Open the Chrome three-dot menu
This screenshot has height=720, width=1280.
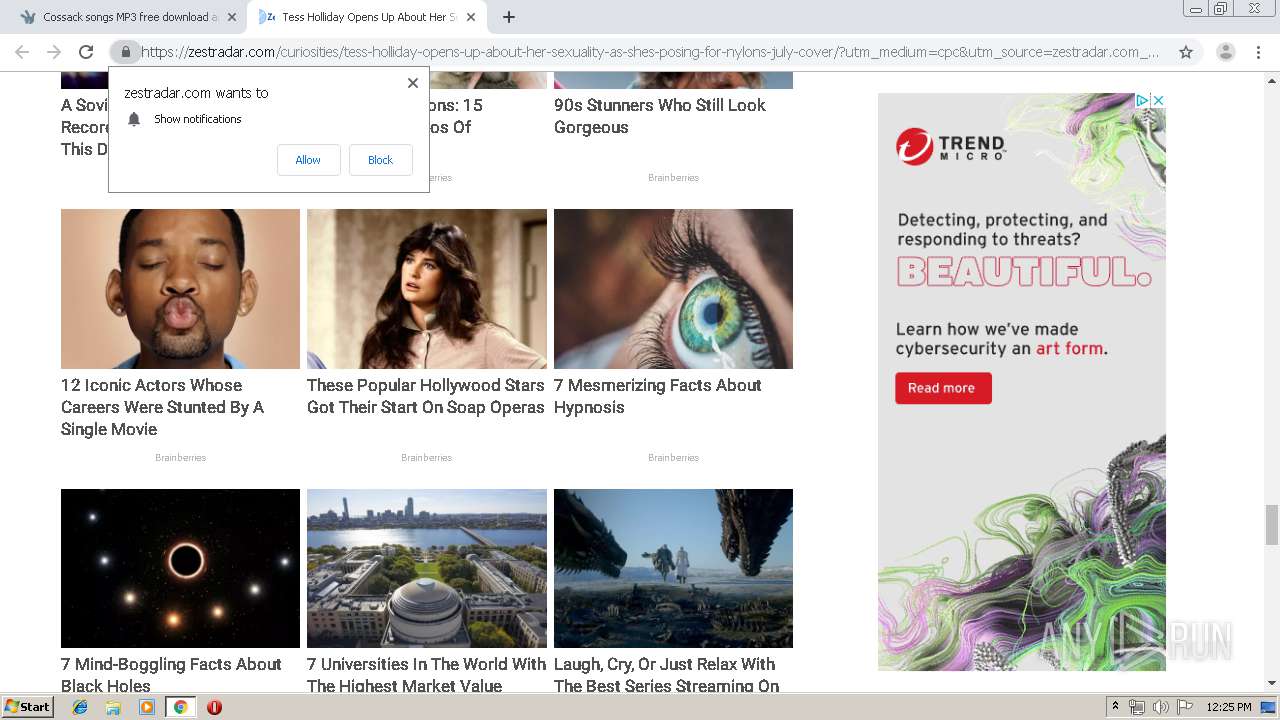coord(1258,52)
